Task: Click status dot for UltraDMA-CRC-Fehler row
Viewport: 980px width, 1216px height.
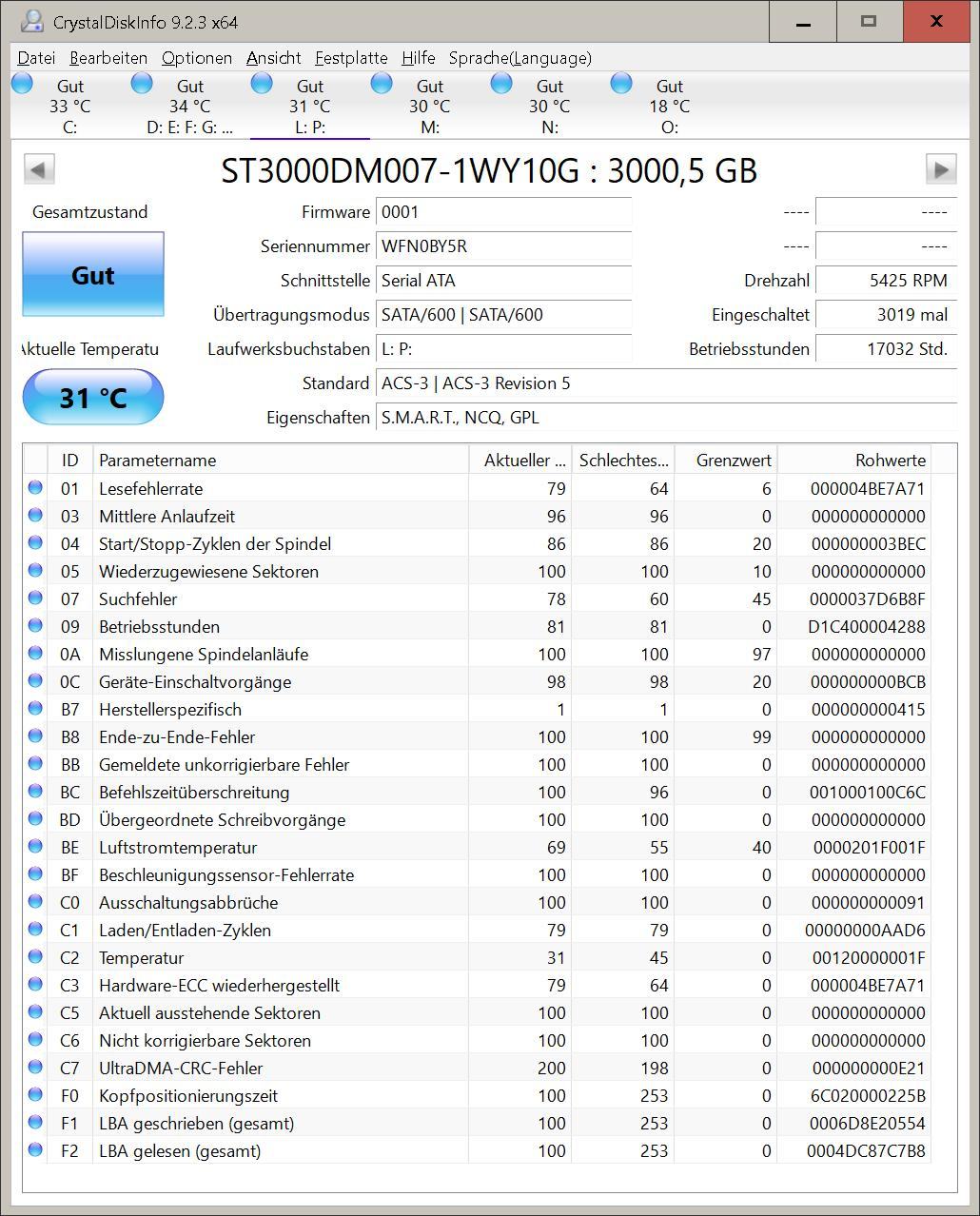Action: click(x=35, y=1067)
